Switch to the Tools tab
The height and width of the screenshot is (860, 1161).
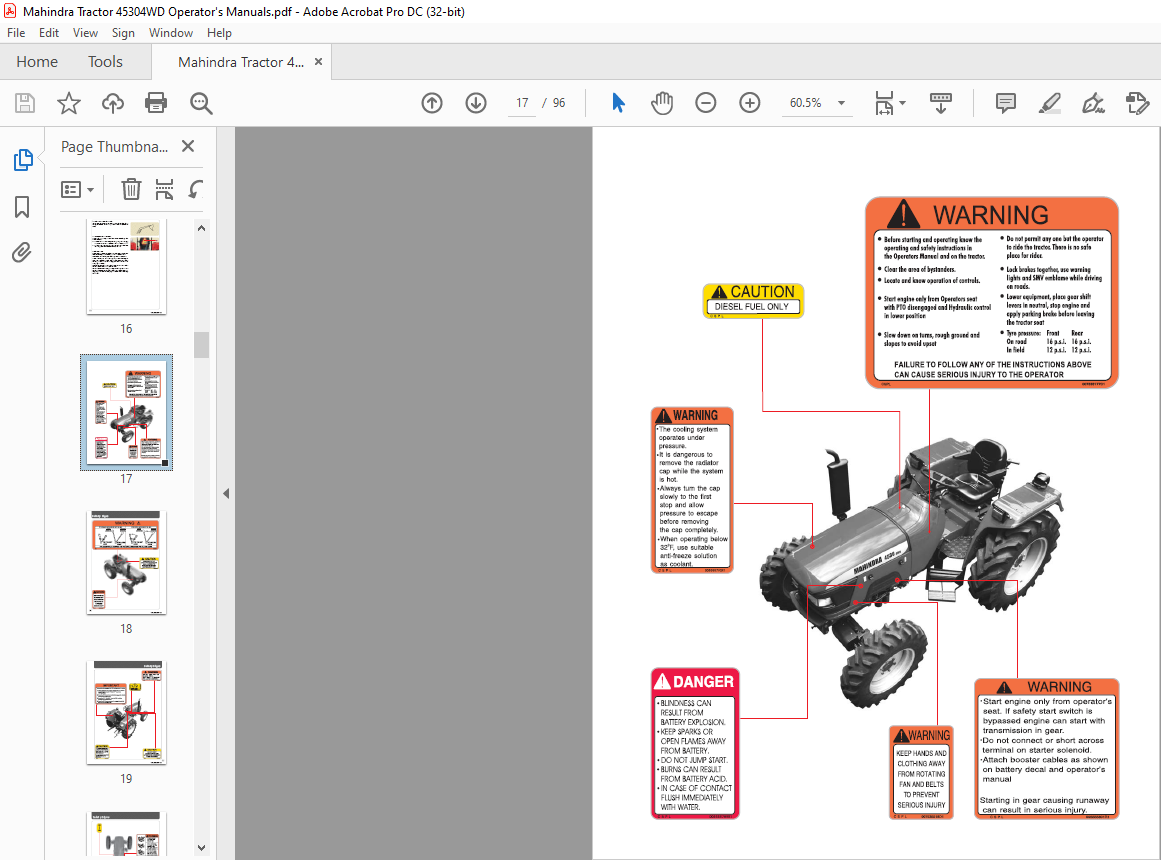pyautogui.click(x=105, y=61)
